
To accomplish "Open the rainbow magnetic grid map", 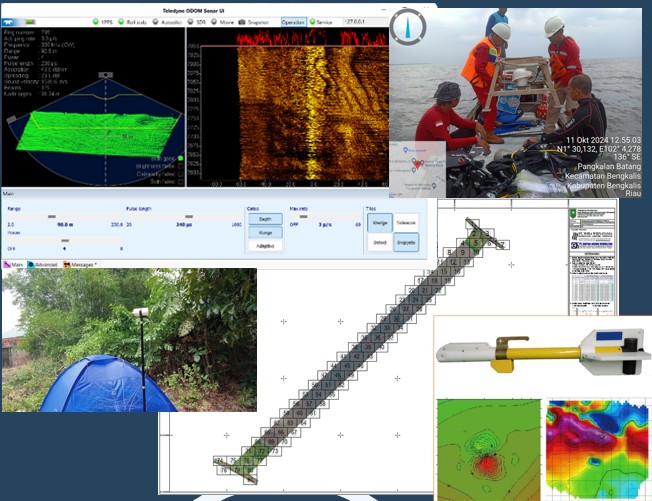I will pyautogui.click(x=597, y=449).
